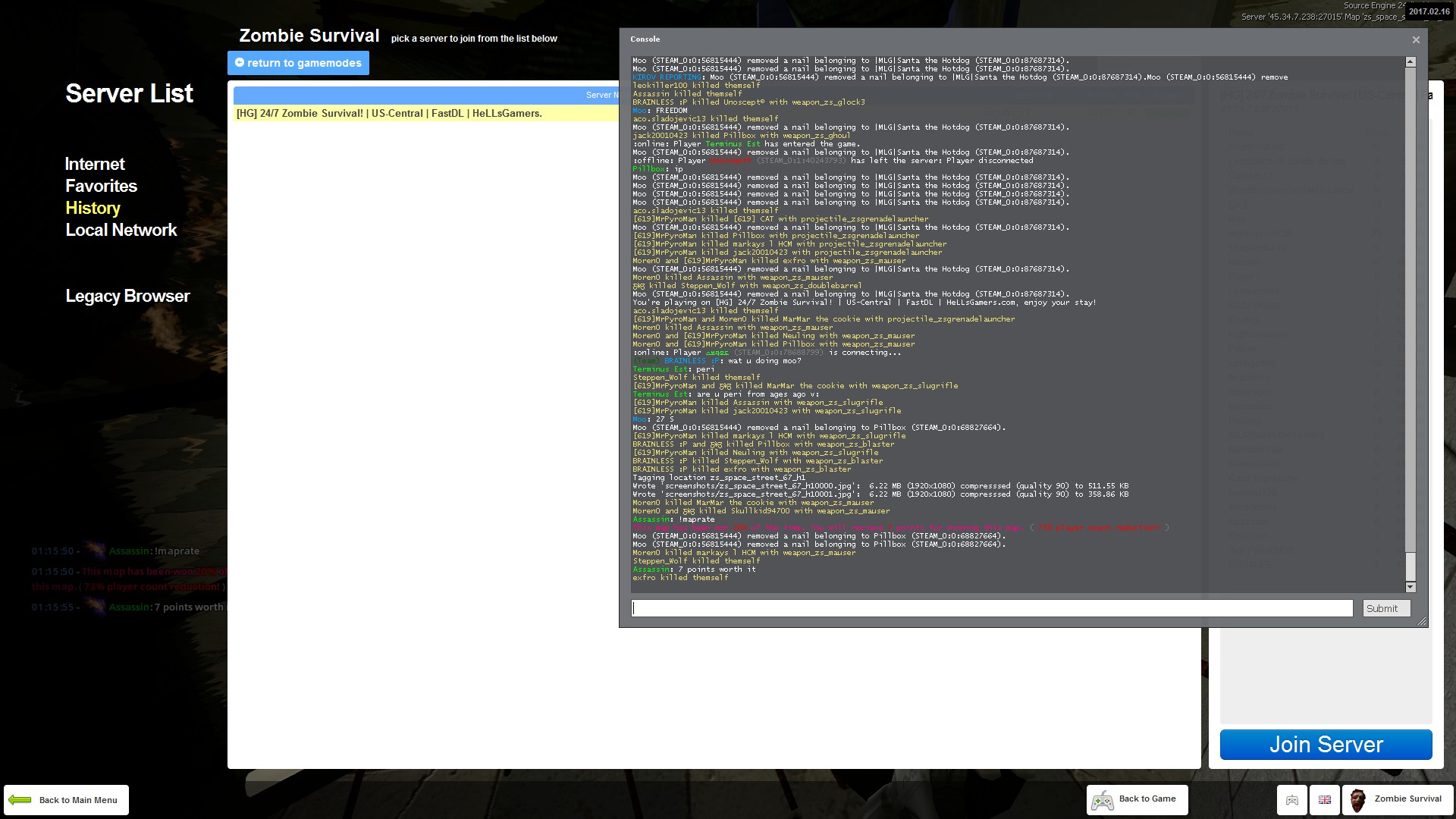Screen dimensions: 1456x819
Task: Click the console scrollbar down arrow
Action: [1410, 587]
